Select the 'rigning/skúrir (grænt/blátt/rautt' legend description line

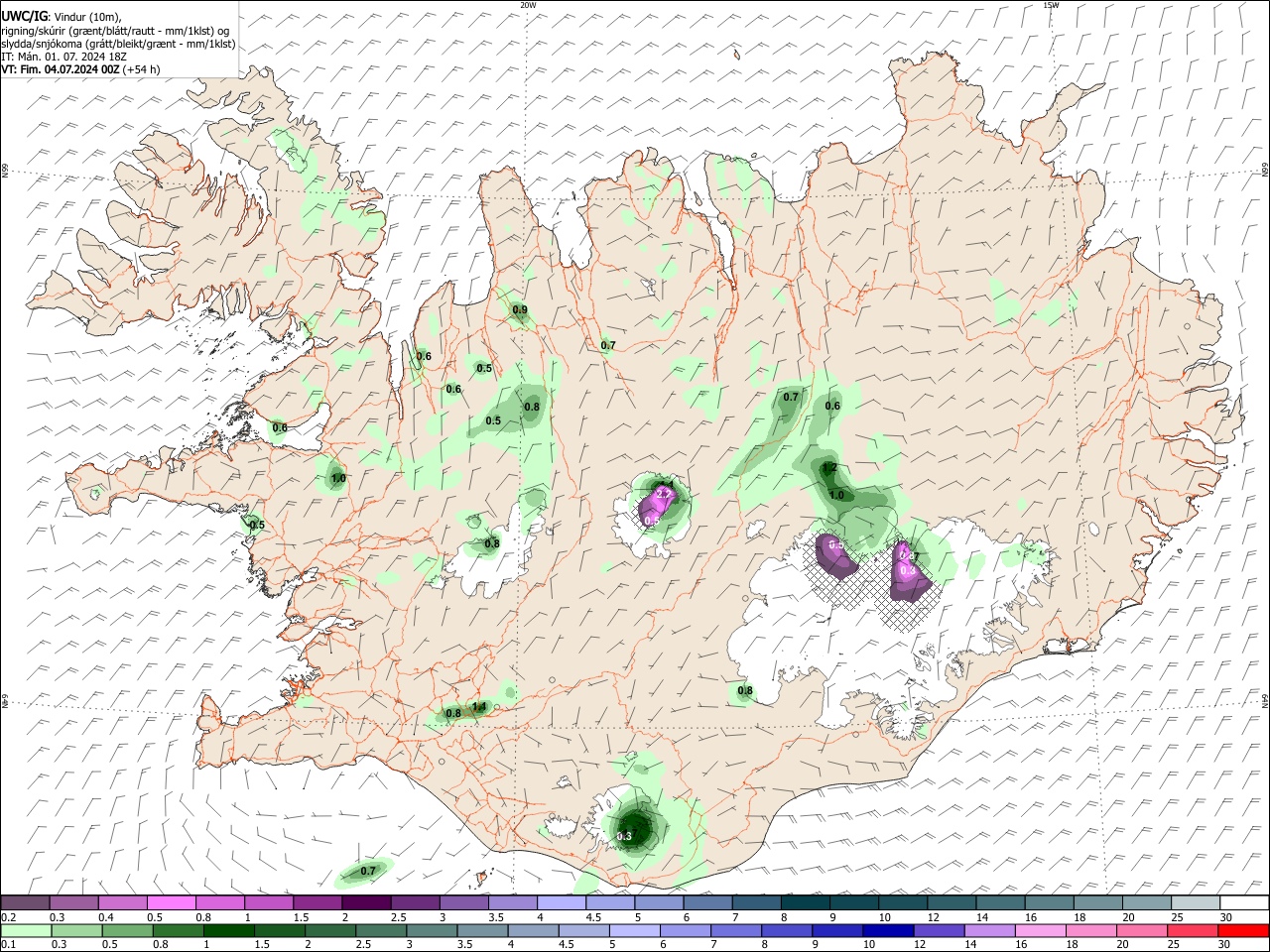[x=115, y=31]
